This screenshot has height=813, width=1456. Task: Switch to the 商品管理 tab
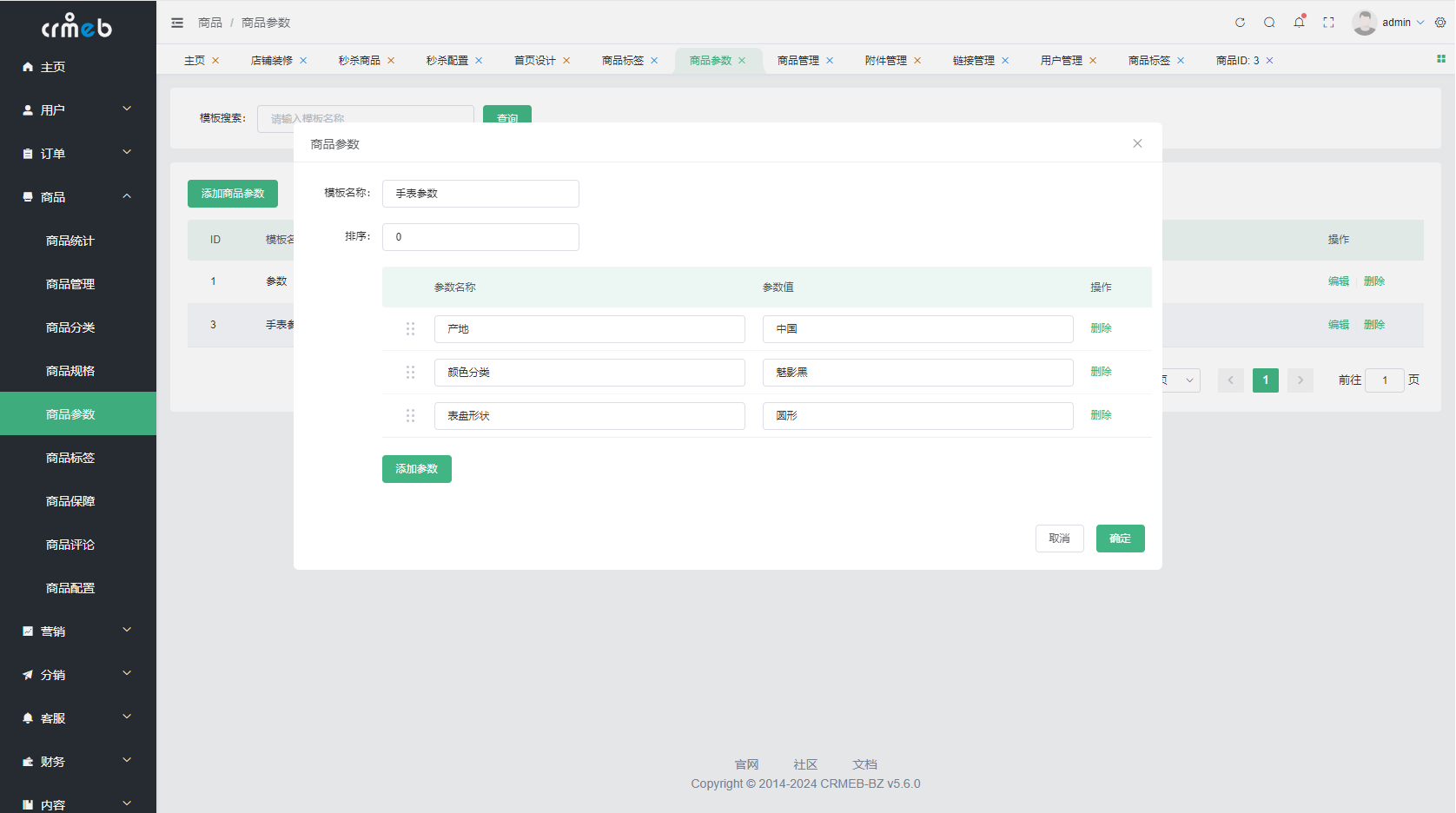tap(798, 61)
